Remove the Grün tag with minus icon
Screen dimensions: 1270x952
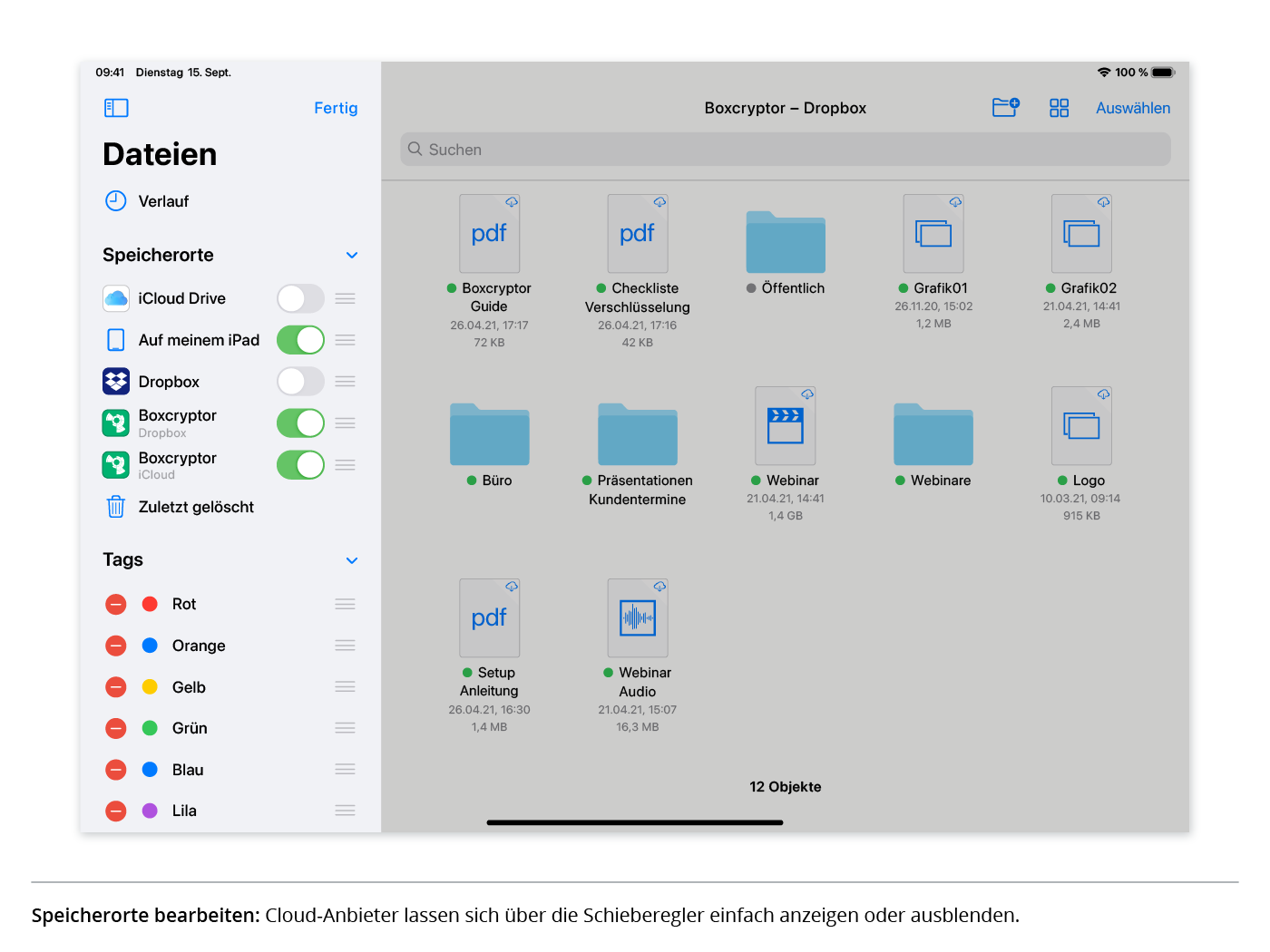(x=116, y=728)
